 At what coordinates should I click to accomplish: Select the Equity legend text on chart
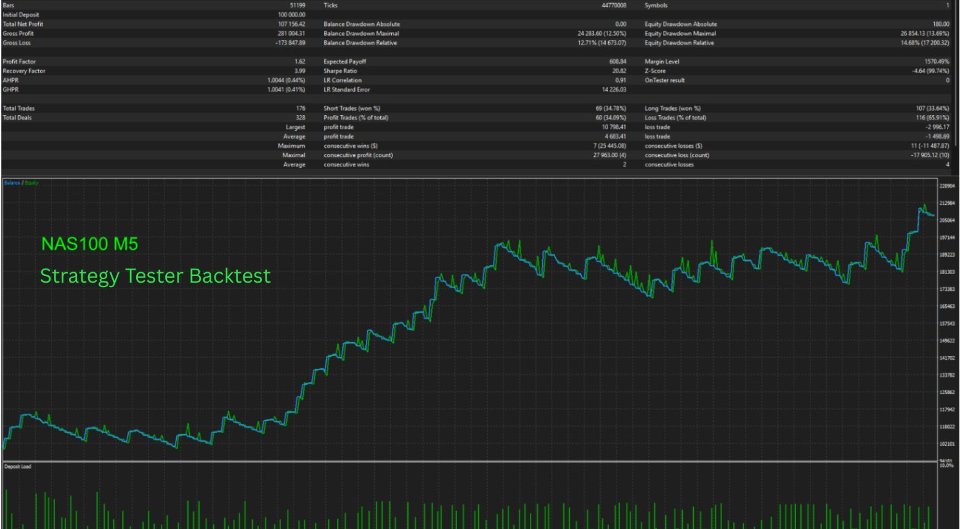pyautogui.click(x=31, y=182)
